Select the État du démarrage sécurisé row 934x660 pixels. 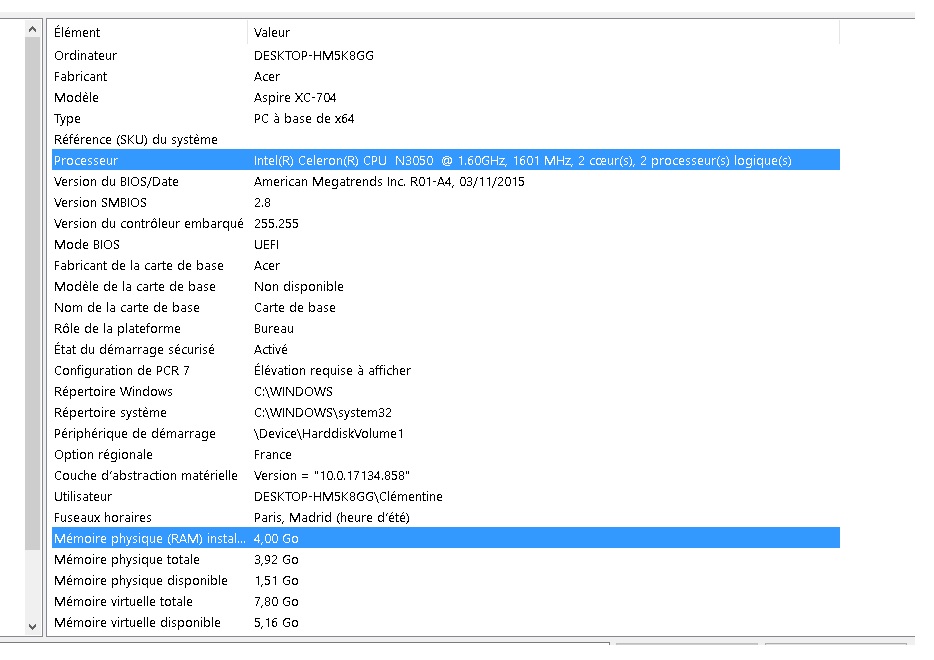coord(446,349)
